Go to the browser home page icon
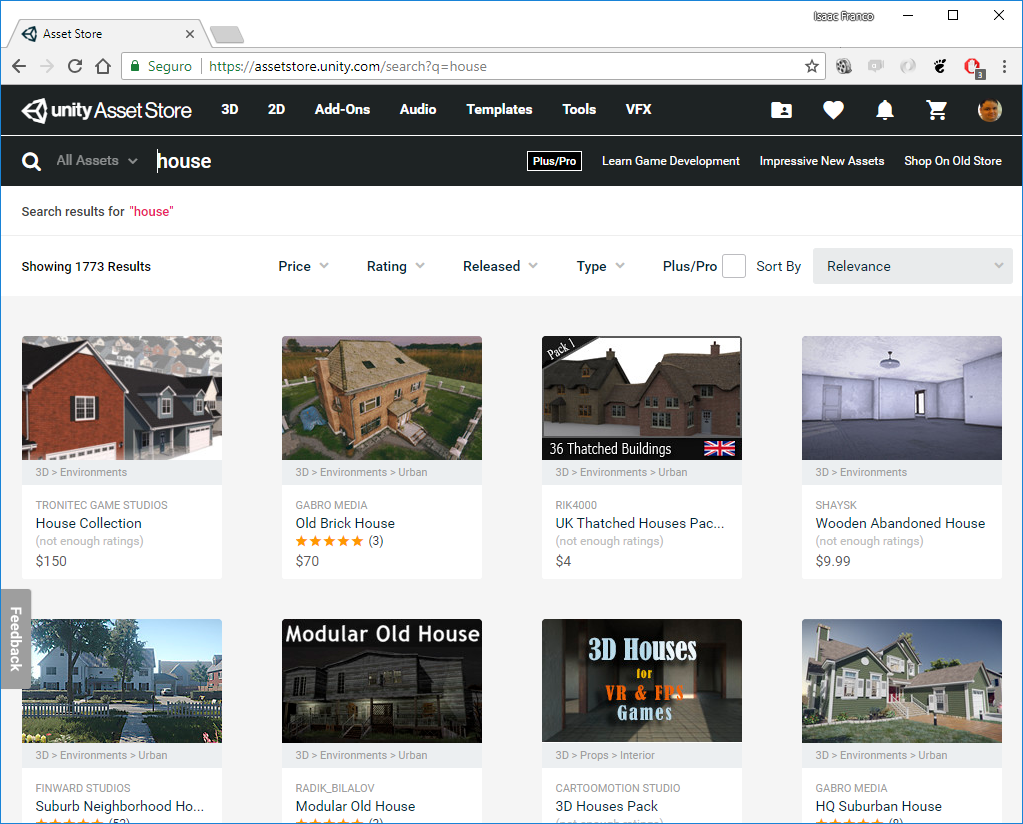The width and height of the screenshot is (1023, 824). 103,66
